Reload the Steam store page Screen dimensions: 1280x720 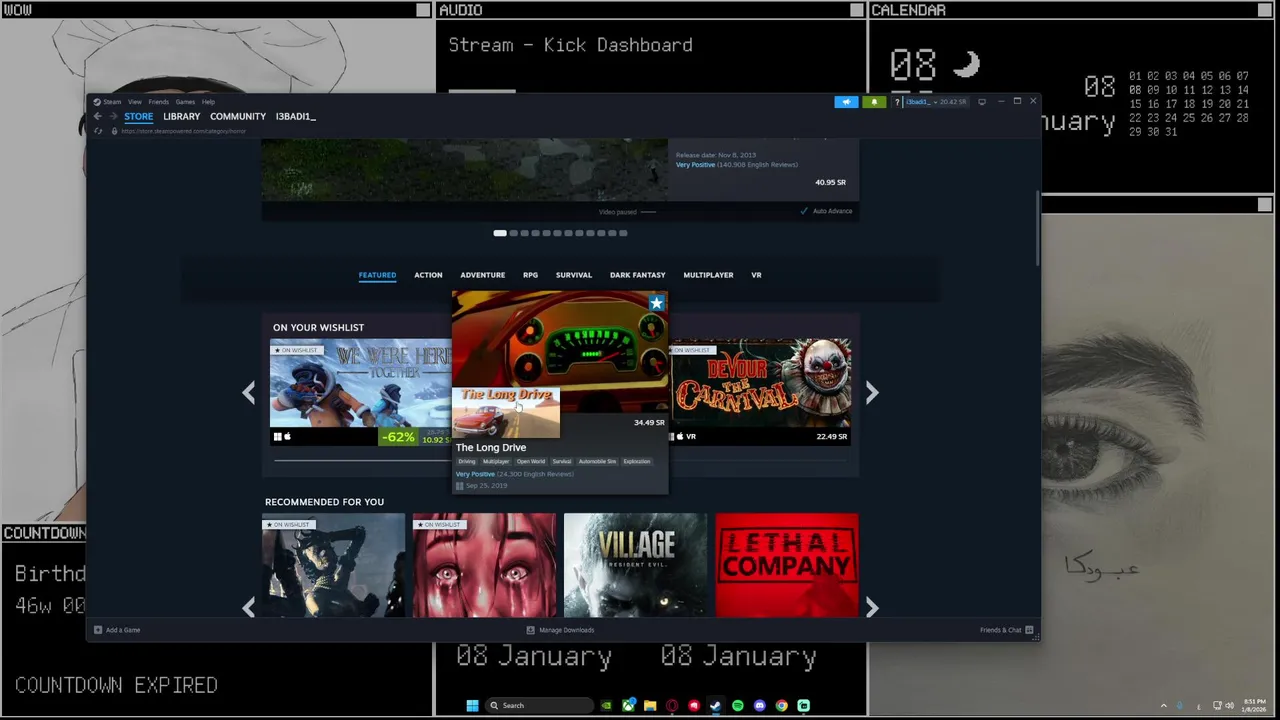point(98,131)
